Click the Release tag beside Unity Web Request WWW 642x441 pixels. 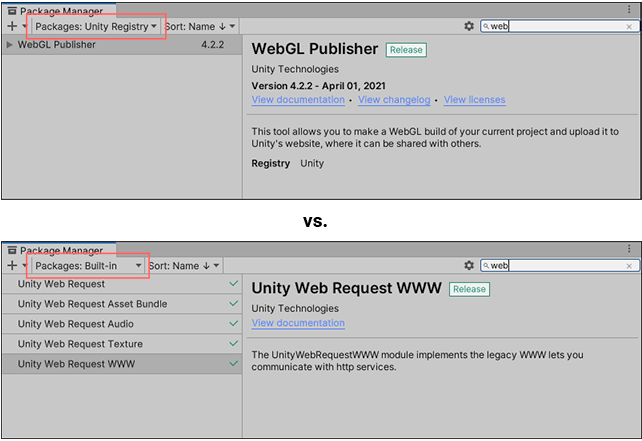(469, 289)
